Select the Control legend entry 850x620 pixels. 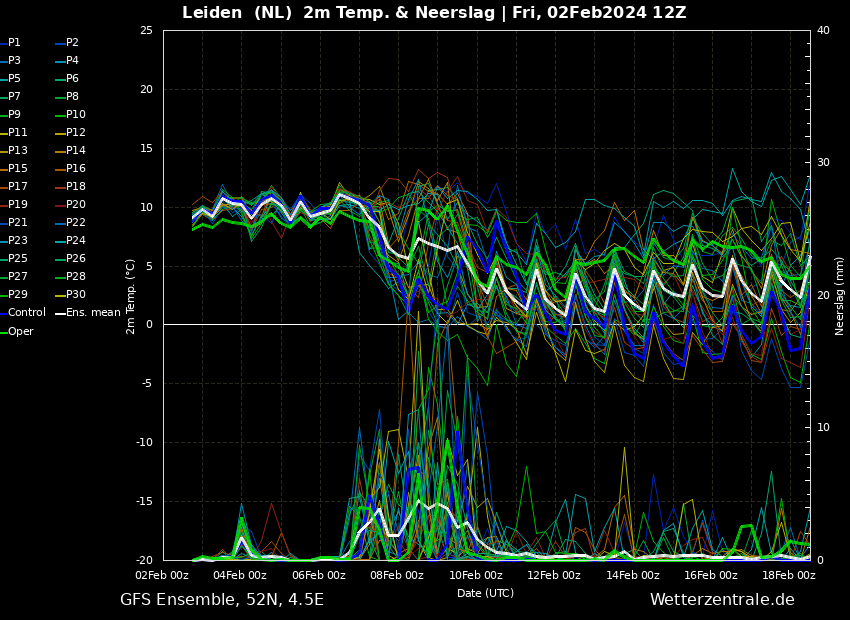pos(27,313)
